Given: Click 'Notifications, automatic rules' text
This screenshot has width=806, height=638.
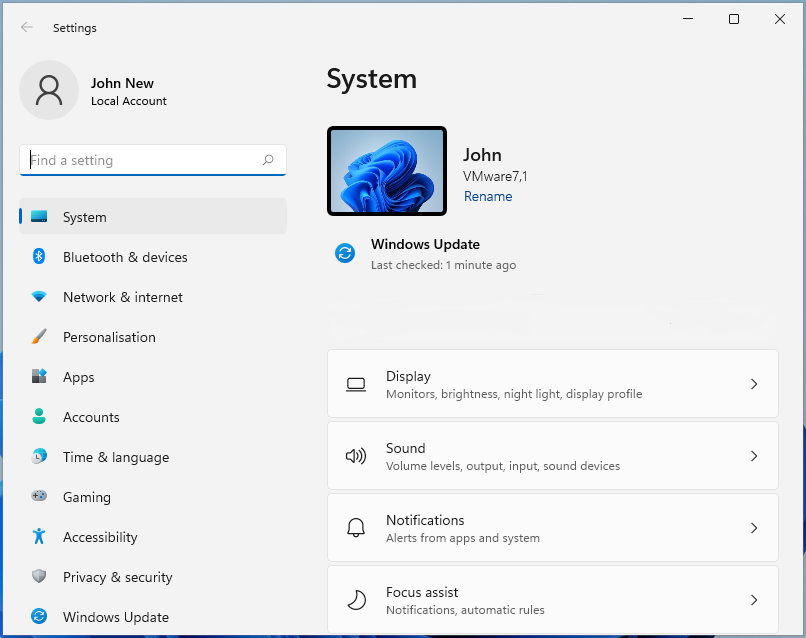Looking at the screenshot, I should tap(465, 610).
